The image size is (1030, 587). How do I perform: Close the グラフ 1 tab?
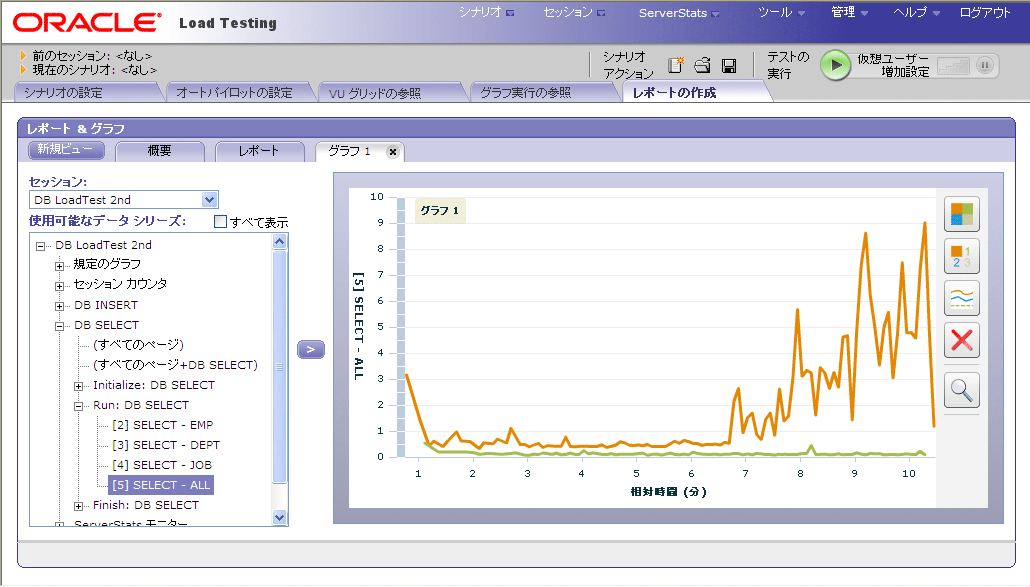[393, 152]
